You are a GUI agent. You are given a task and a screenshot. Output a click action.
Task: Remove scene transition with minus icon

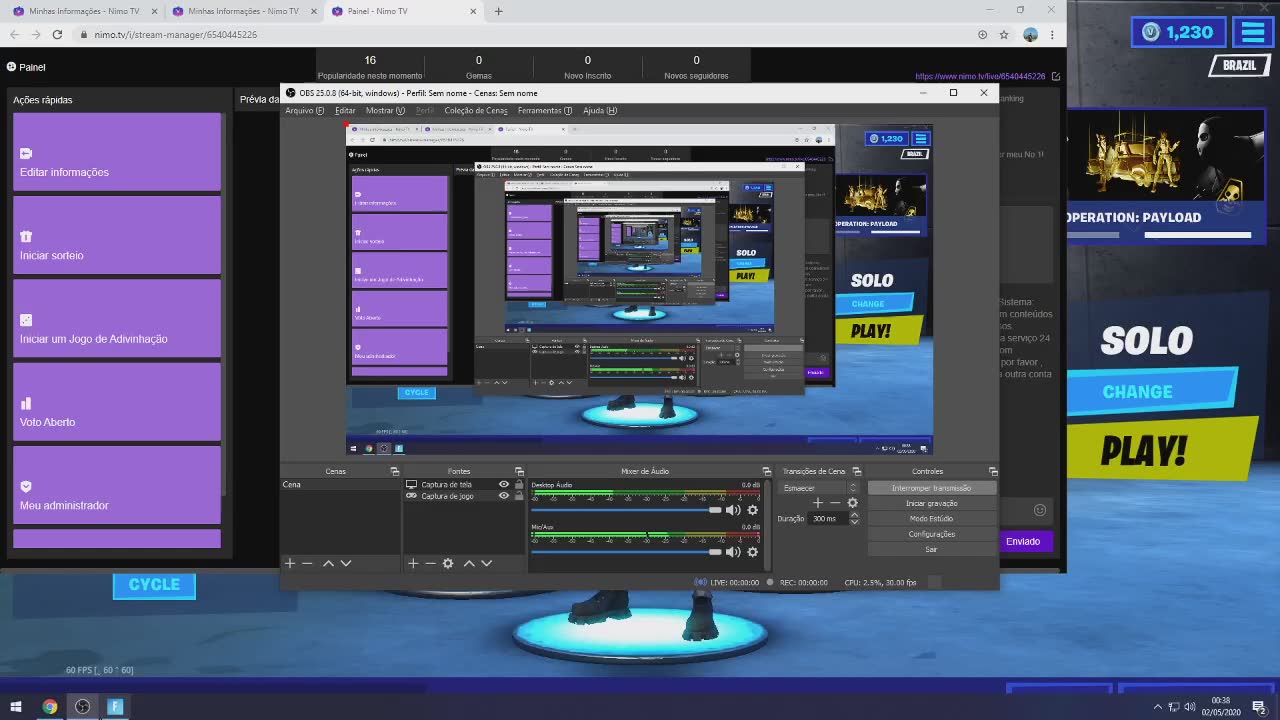[835, 503]
